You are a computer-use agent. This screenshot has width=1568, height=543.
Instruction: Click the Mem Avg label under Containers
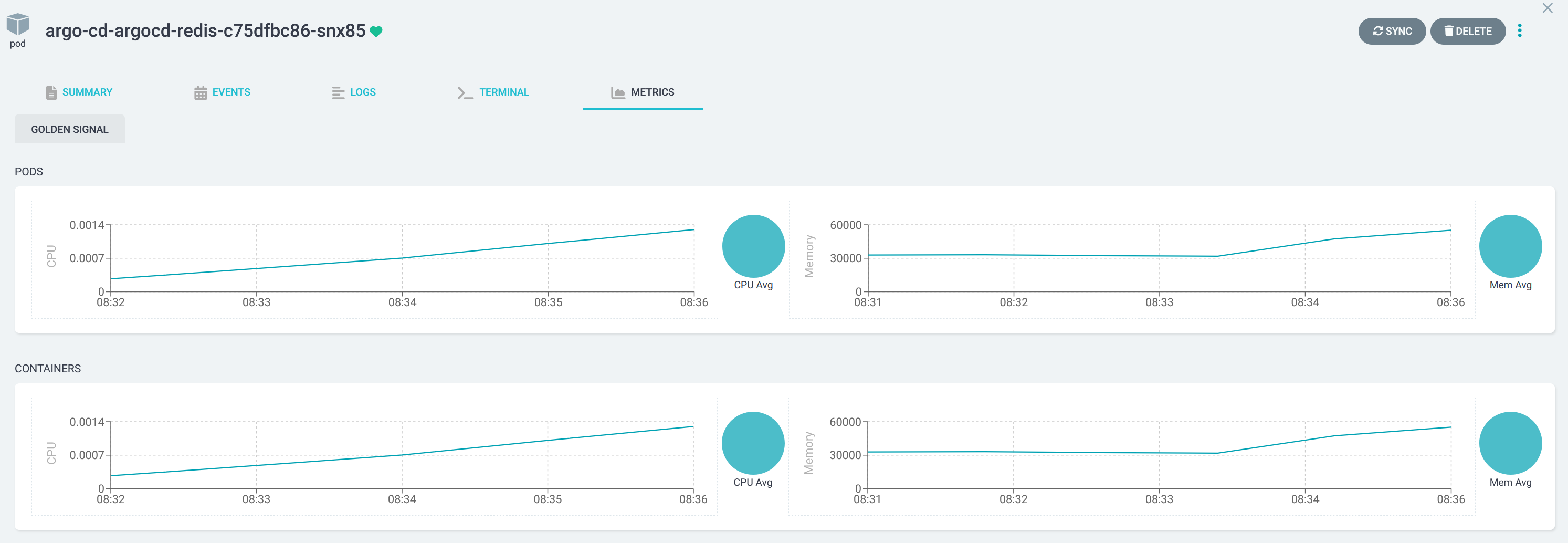tap(1510, 482)
